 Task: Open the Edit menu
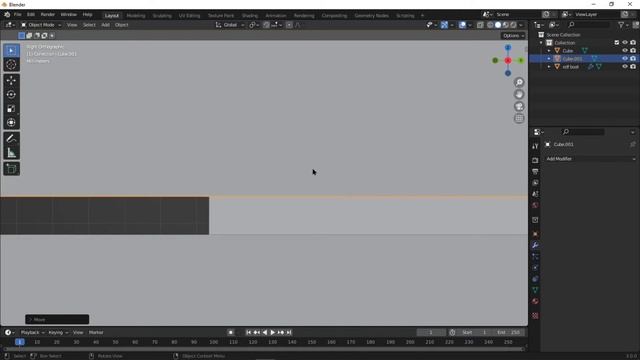[31, 15]
